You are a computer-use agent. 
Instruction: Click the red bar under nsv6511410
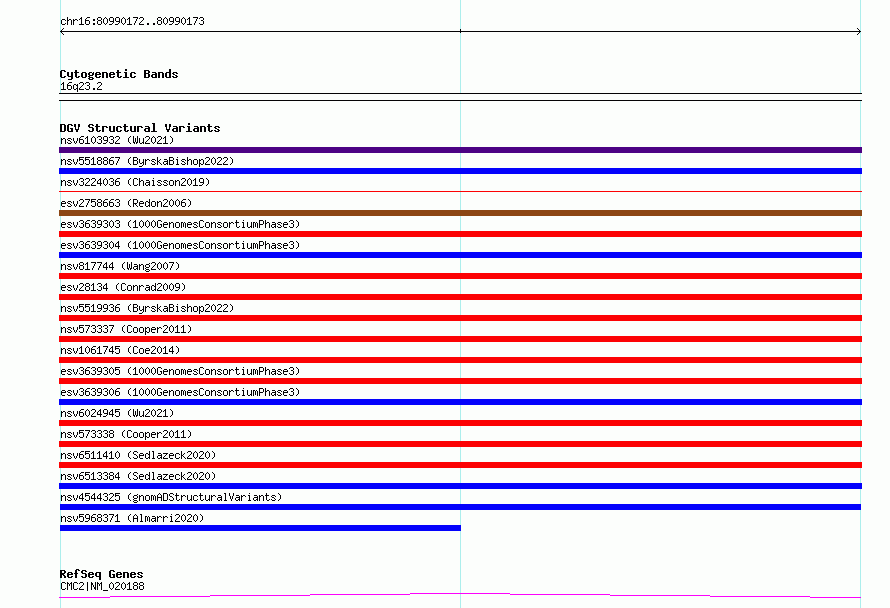tap(460, 465)
